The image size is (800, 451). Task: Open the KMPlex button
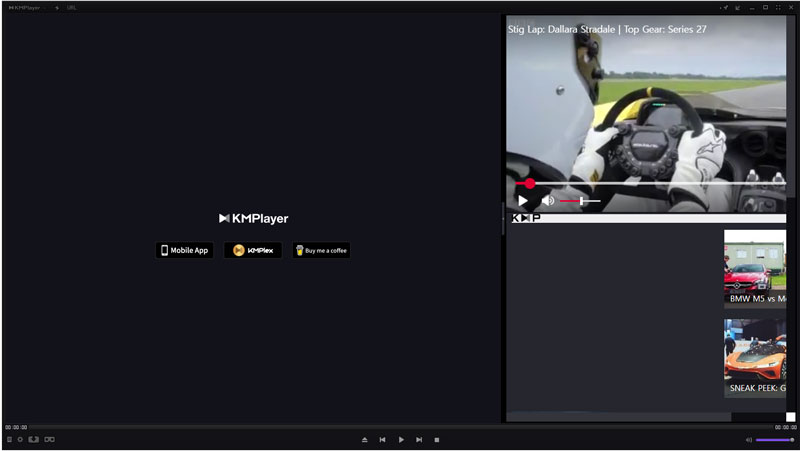(253, 250)
